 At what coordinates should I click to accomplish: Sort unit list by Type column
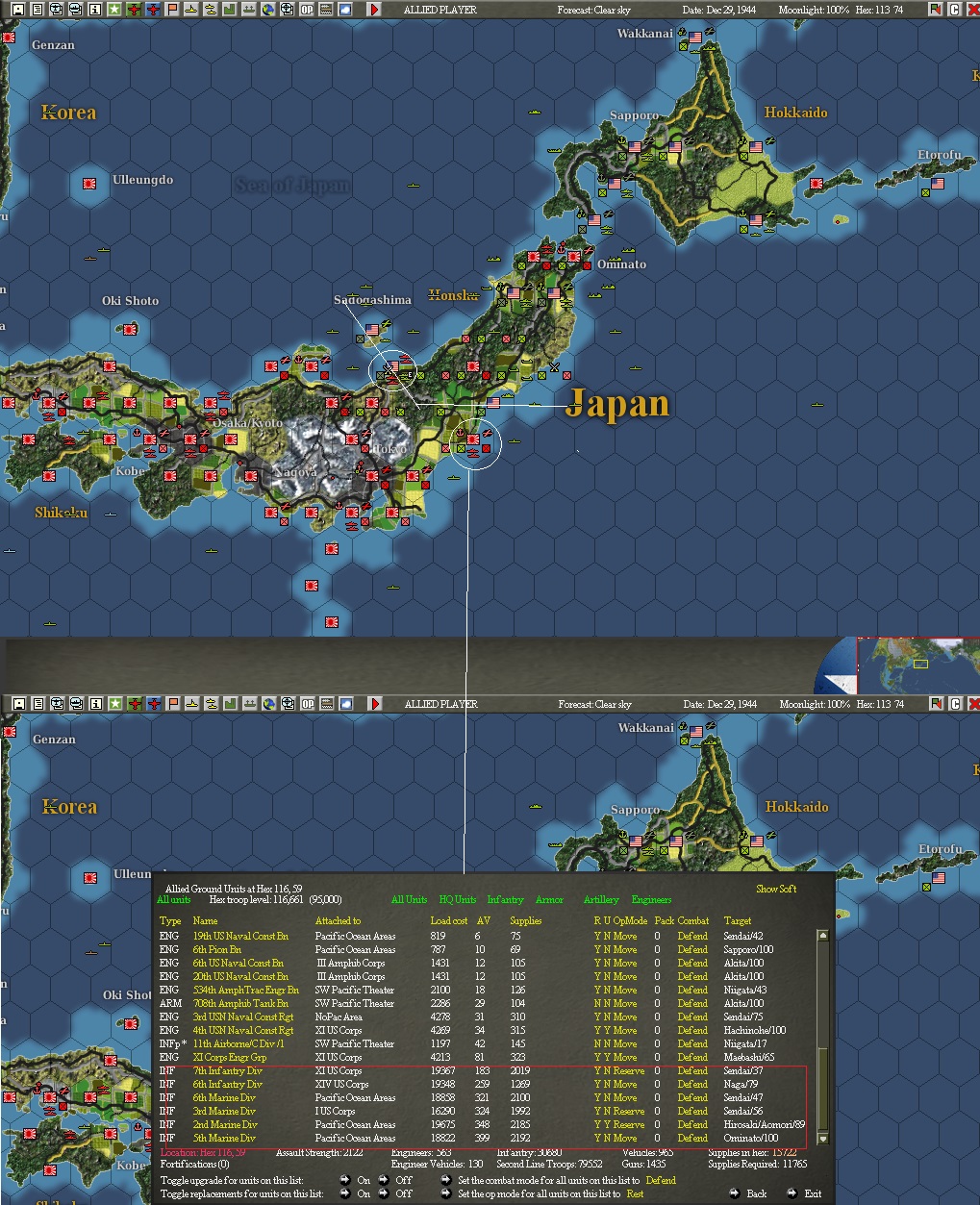coord(170,920)
